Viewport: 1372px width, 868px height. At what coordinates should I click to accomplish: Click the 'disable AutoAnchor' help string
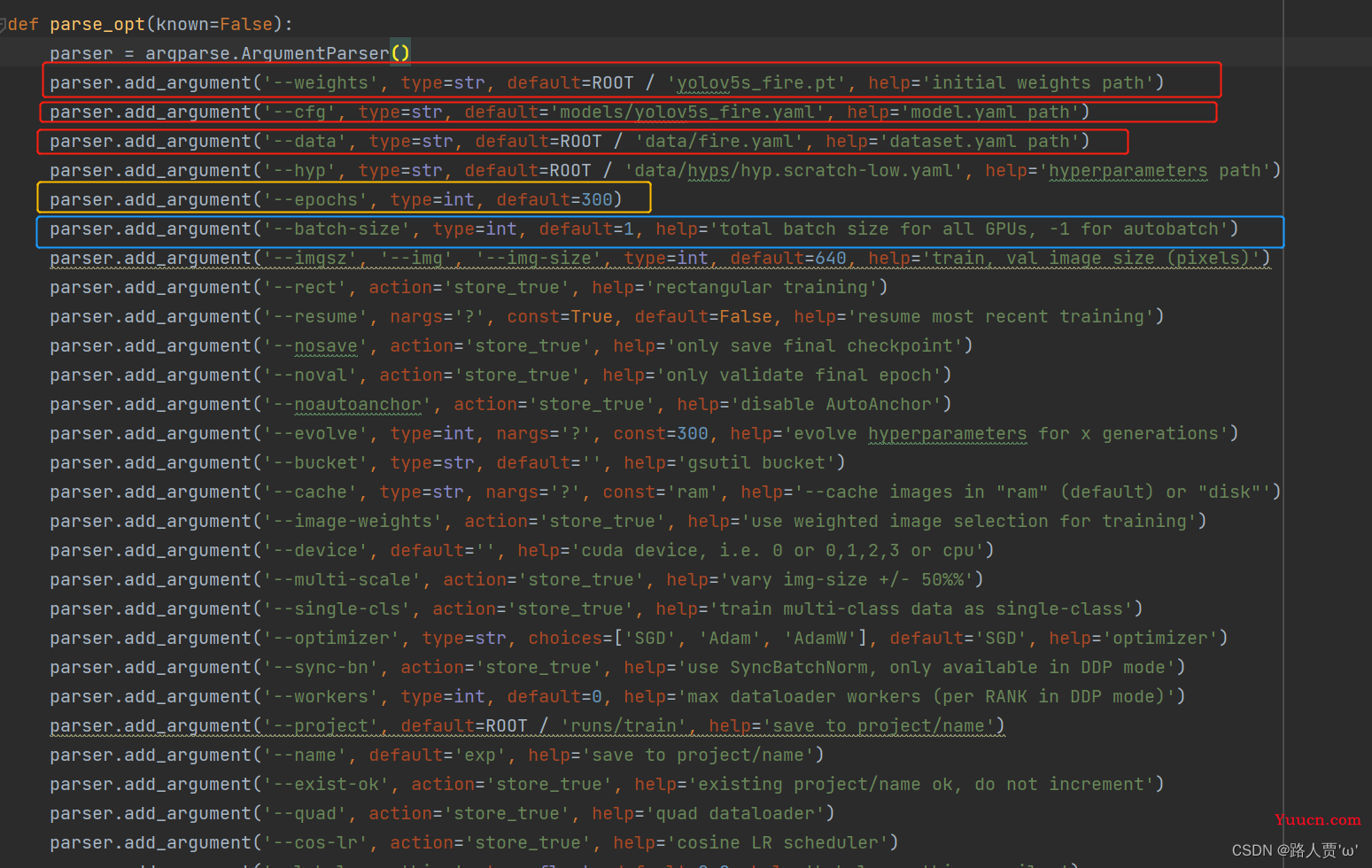[836, 405]
